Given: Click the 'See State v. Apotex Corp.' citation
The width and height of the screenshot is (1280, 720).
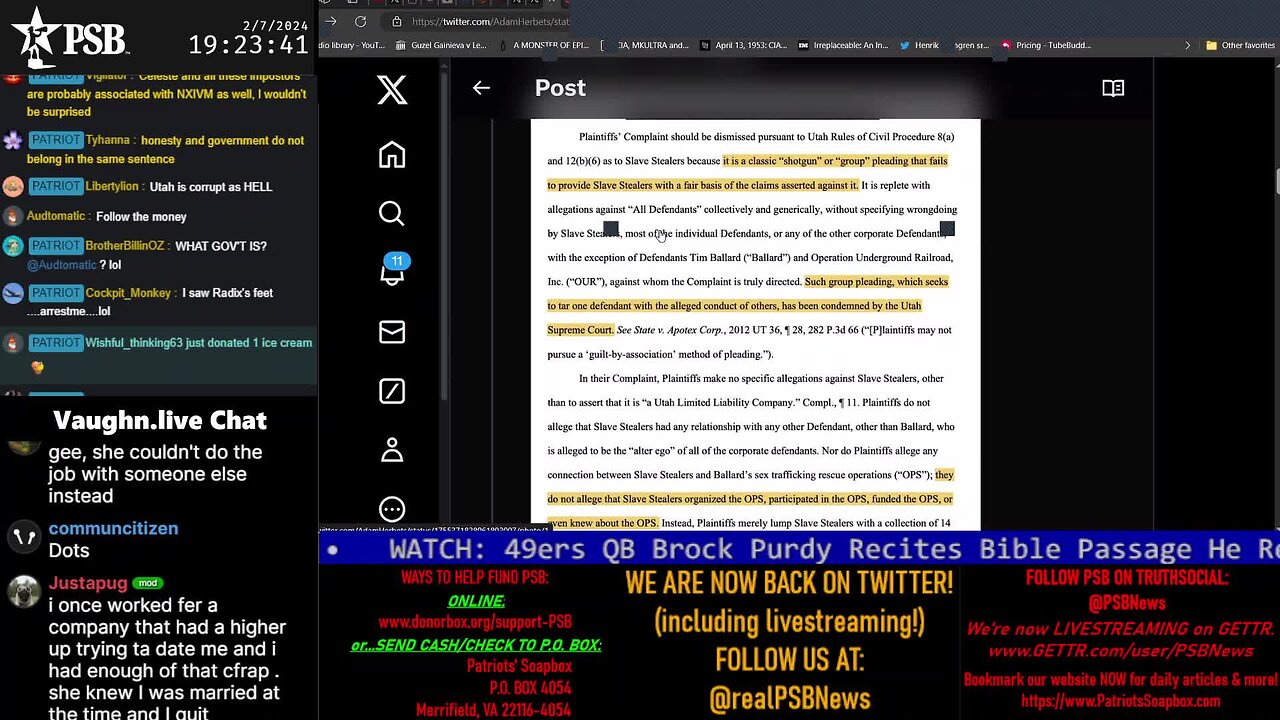Looking at the screenshot, I should coord(672,330).
